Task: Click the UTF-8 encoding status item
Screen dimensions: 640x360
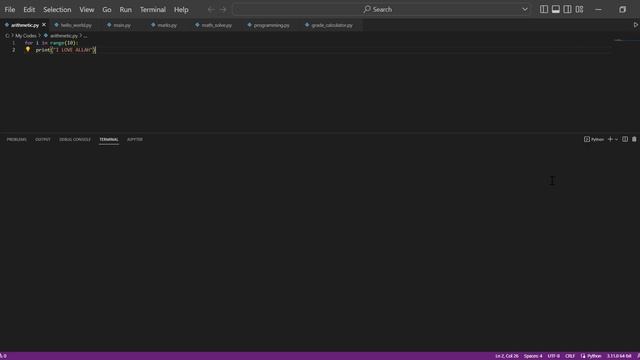Action: point(553,356)
